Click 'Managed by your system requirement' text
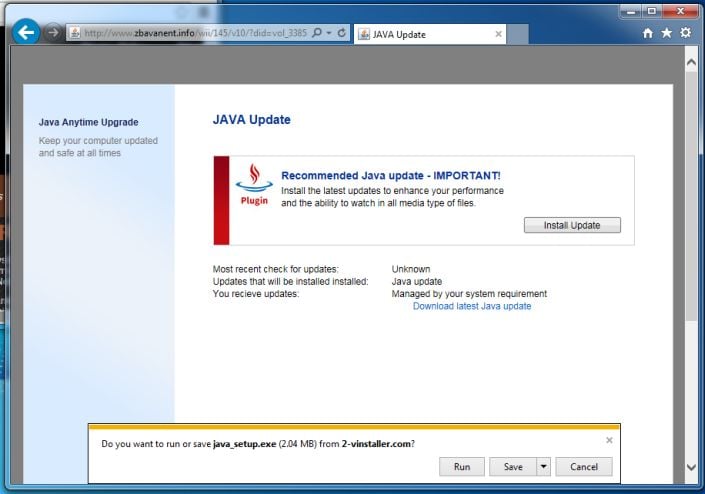 tap(469, 294)
